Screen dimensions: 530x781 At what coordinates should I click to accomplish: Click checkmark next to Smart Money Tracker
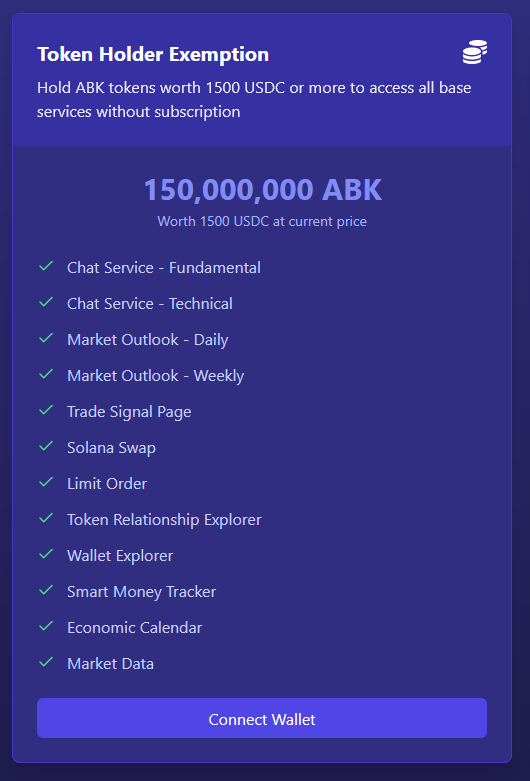pyautogui.click(x=46, y=590)
